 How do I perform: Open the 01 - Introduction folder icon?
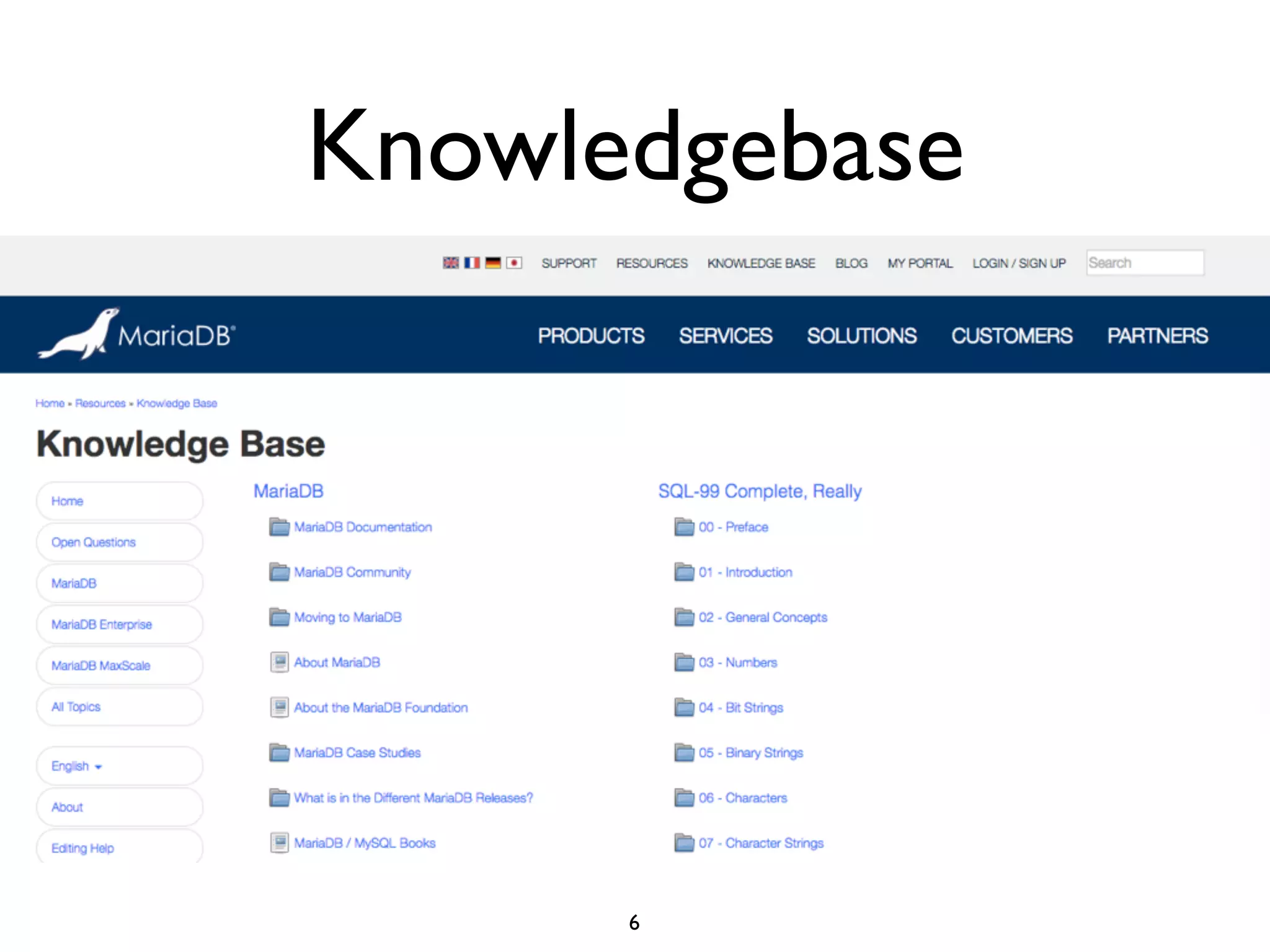tap(685, 572)
